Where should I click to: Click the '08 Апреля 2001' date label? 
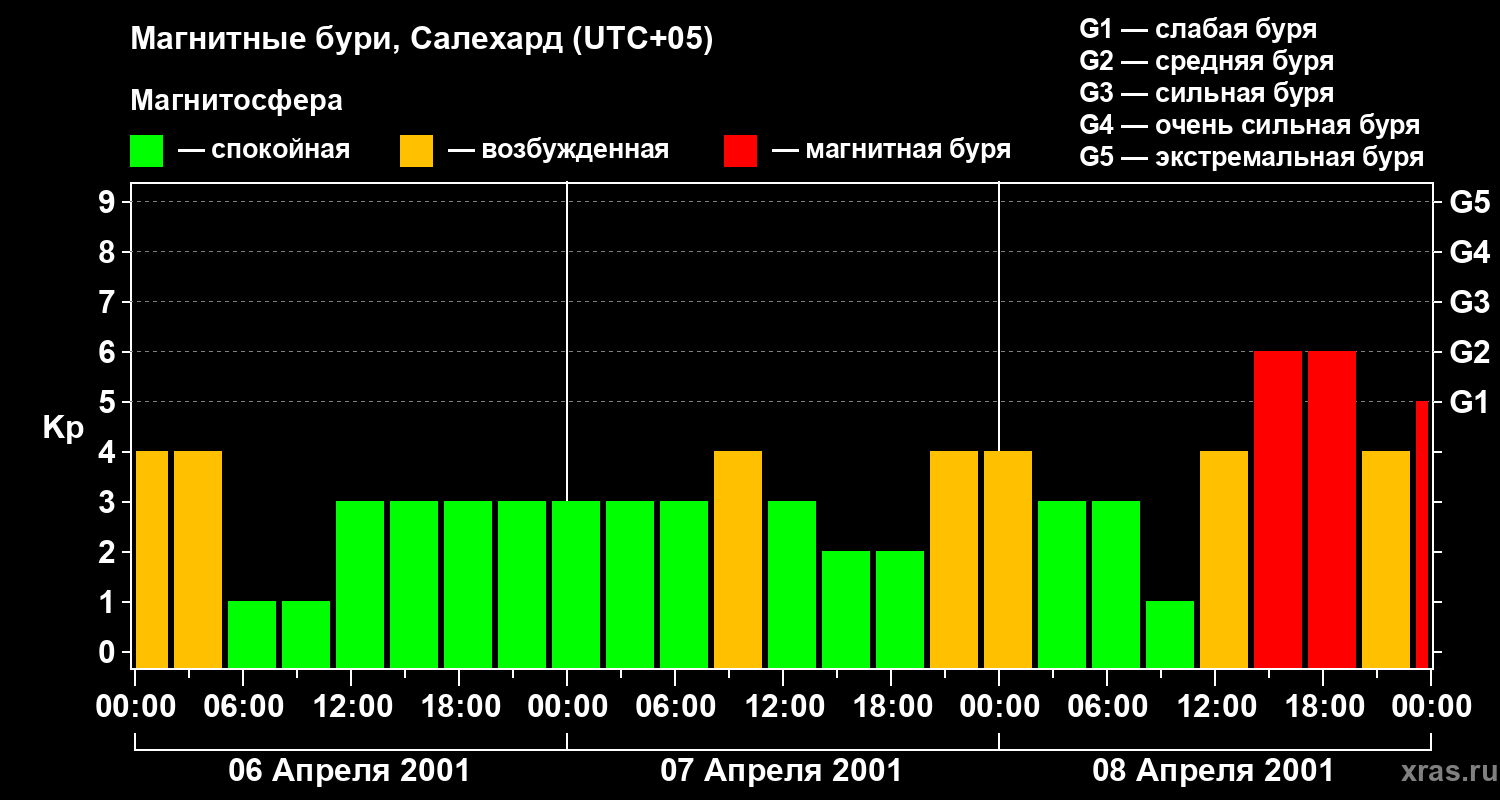point(1213,771)
